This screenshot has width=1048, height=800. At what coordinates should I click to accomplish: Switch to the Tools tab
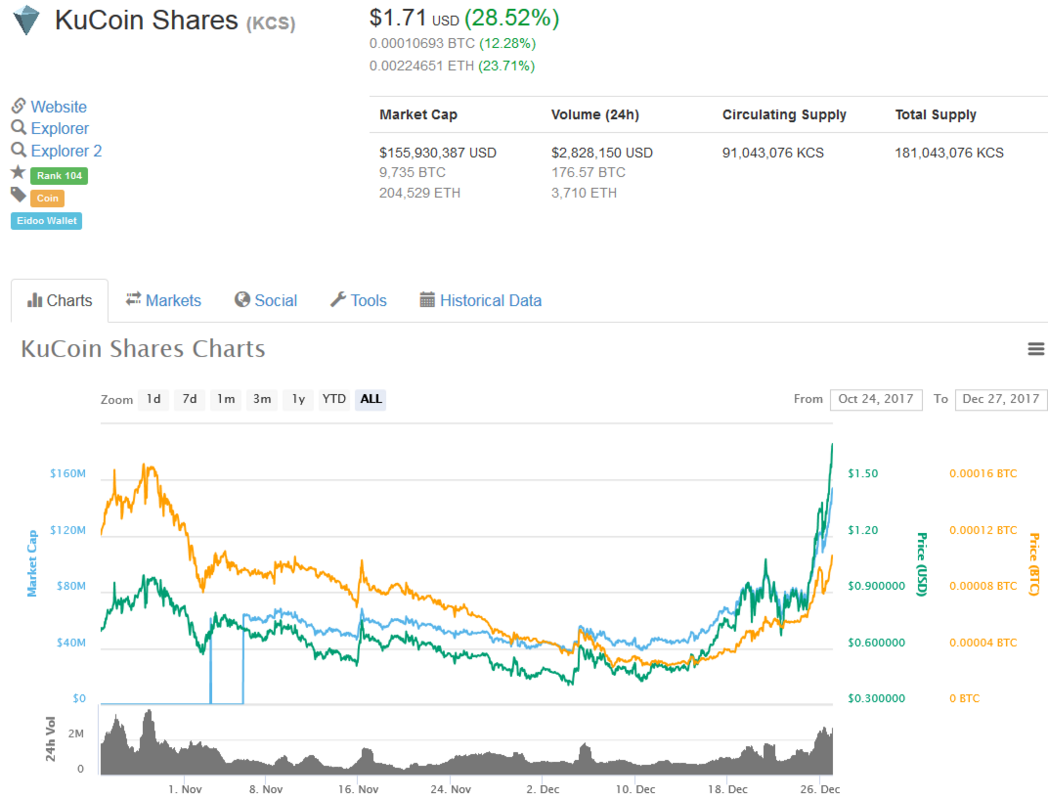click(359, 301)
